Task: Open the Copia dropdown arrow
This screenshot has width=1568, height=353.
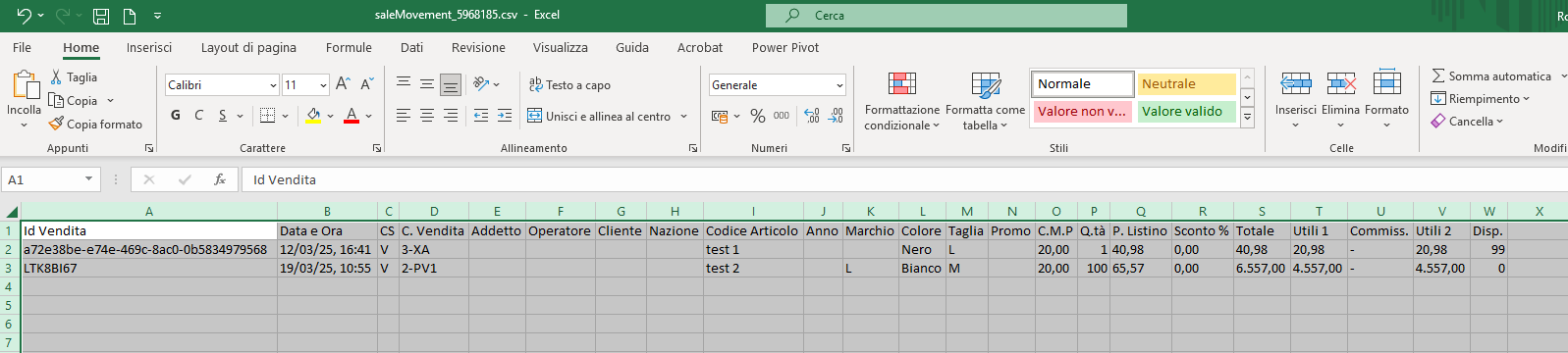Action: coord(111,101)
